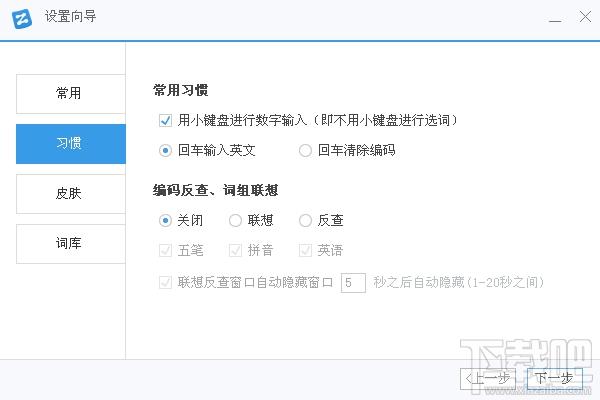
Task: Click the 编码反查、词组联想 heading
Action: 215,190
